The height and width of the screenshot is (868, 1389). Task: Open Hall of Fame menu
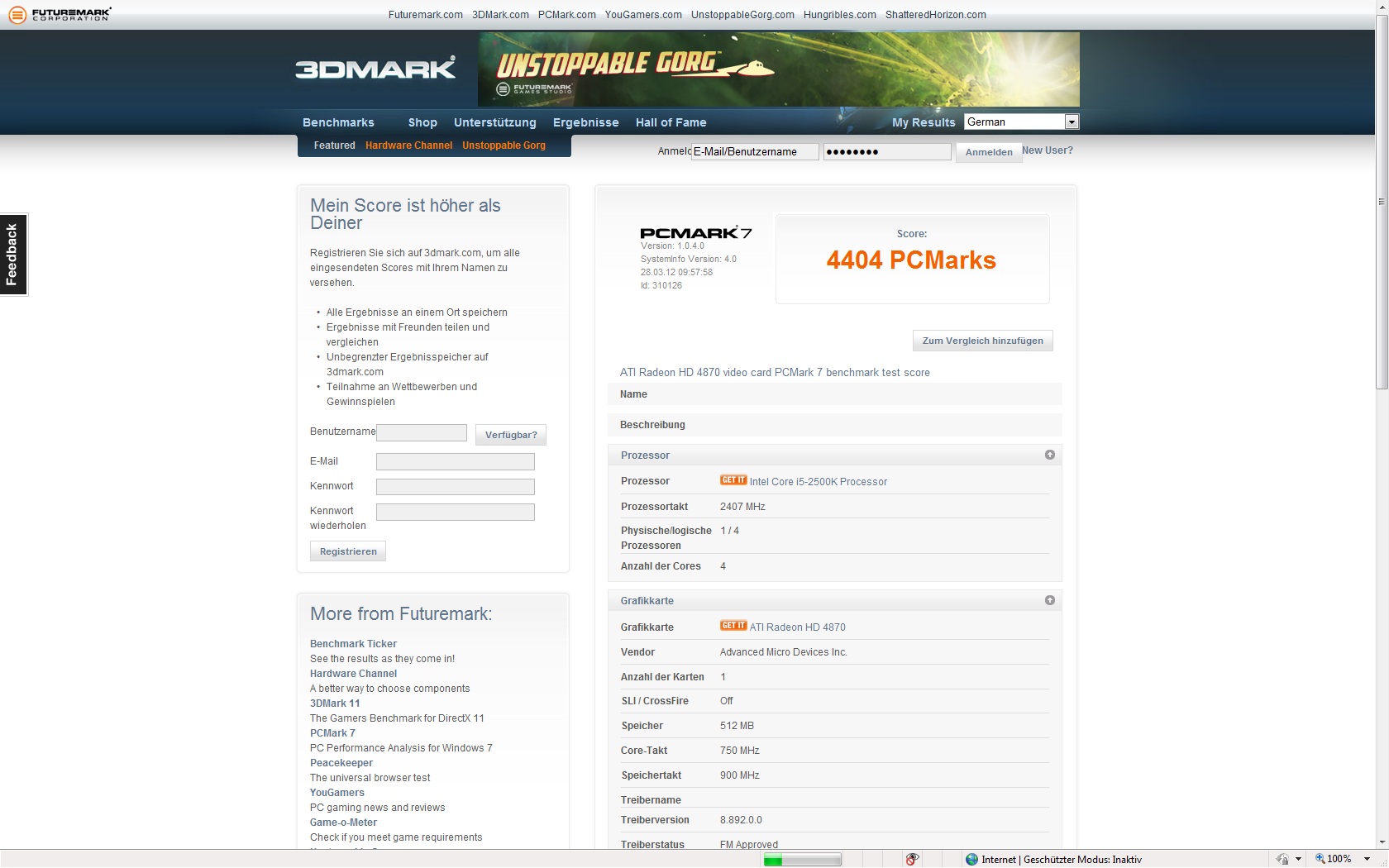(x=671, y=122)
